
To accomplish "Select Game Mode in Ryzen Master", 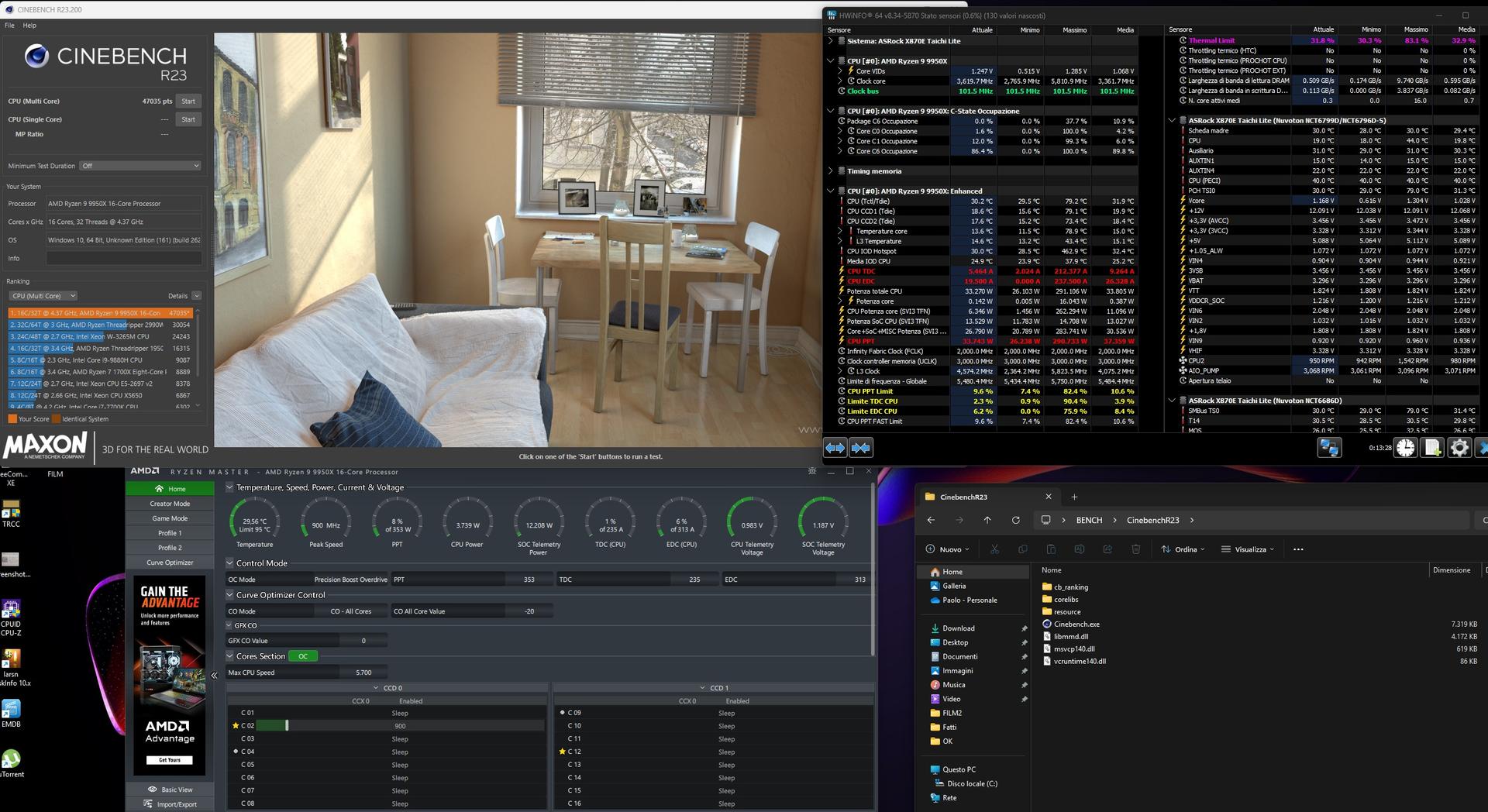I will point(170,518).
